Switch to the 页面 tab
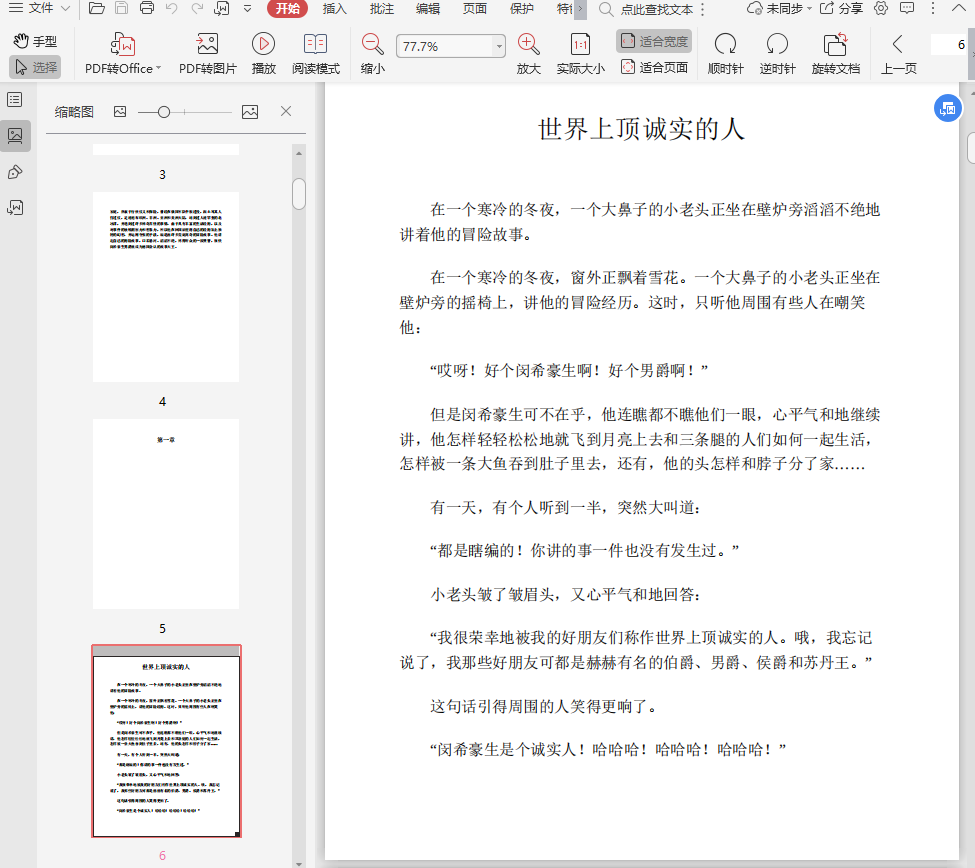This screenshot has height=868, width=975. point(474,9)
